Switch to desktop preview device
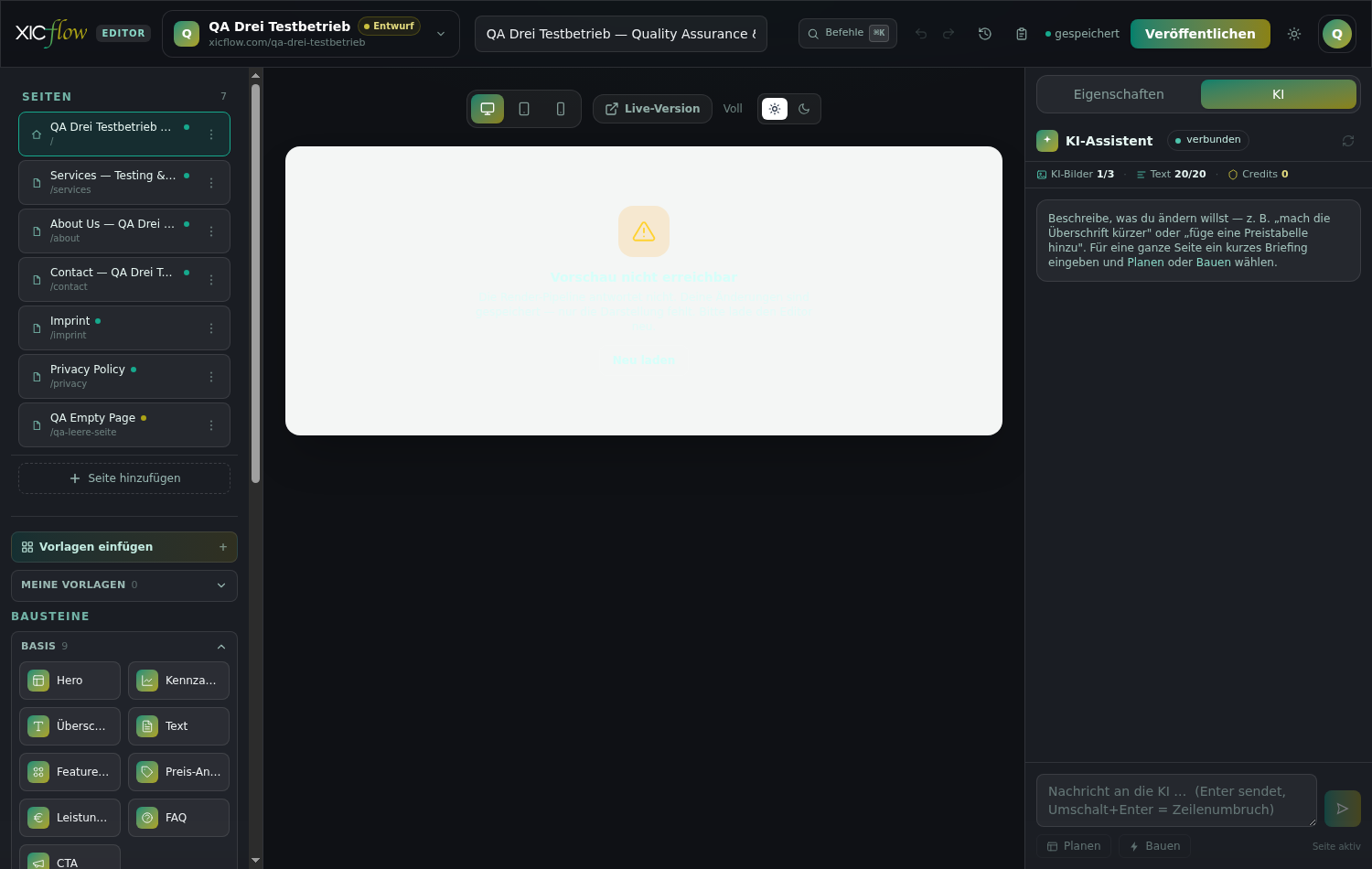1372x869 pixels. click(x=488, y=109)
